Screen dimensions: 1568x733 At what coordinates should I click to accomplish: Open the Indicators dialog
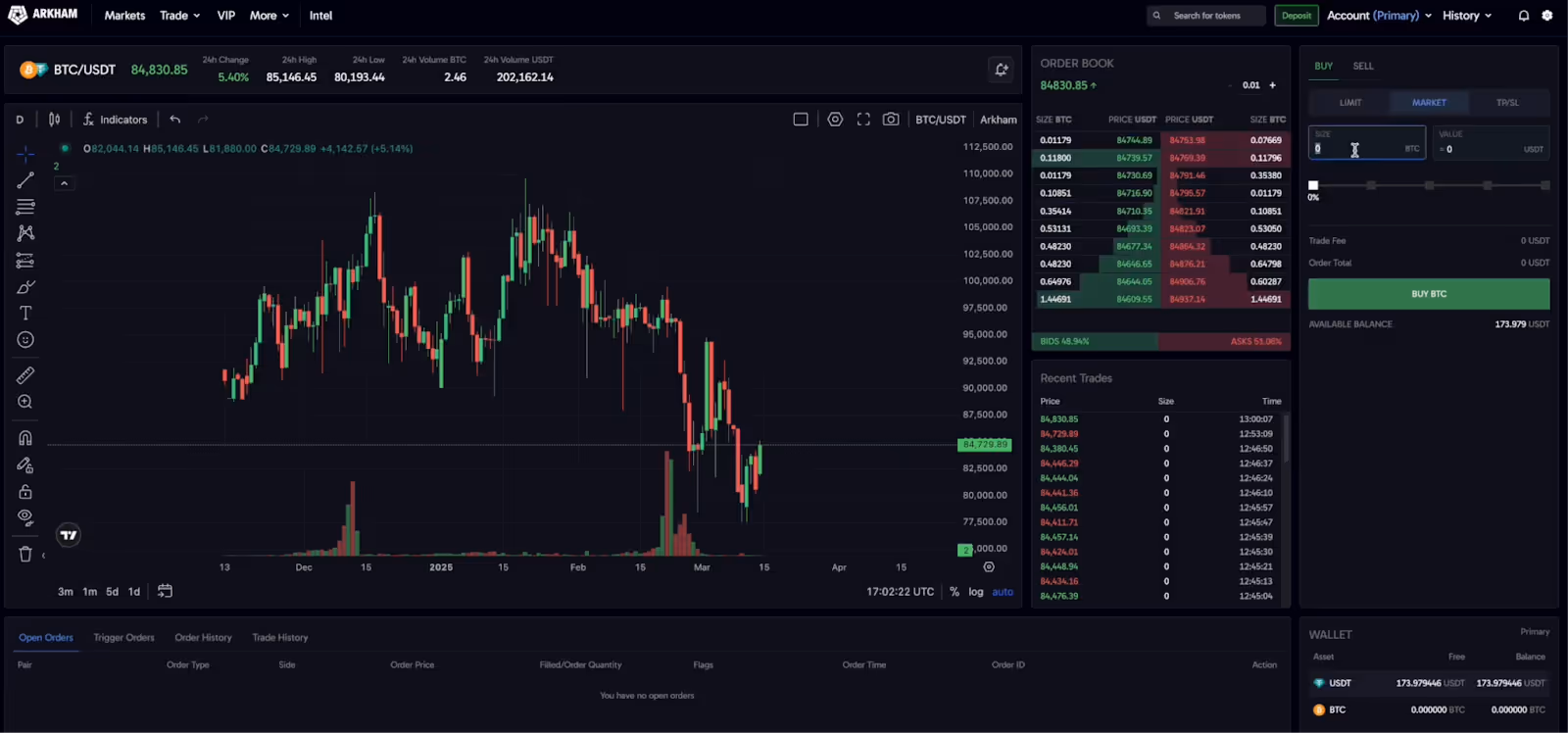tap(115, 120)
